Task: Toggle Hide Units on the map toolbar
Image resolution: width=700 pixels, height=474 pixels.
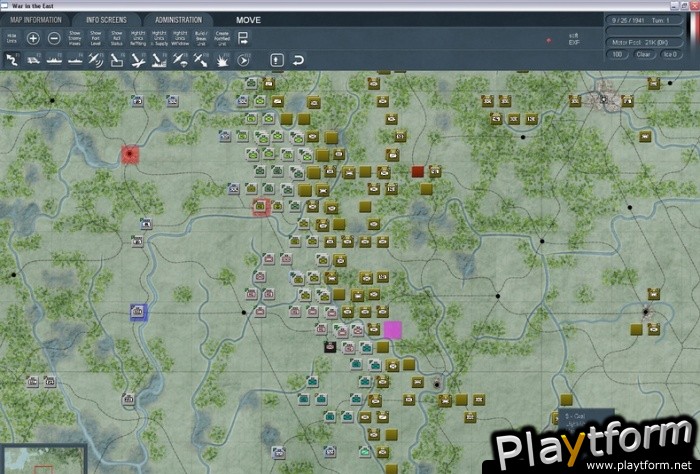Action: click(x=12, y=38)
